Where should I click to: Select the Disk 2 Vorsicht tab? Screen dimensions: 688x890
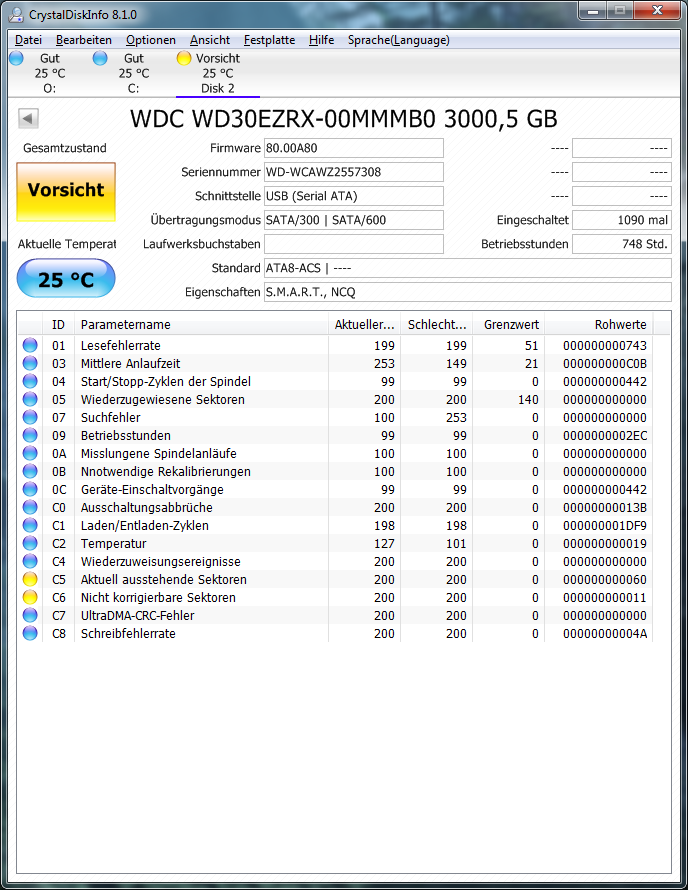pos(218,73)
